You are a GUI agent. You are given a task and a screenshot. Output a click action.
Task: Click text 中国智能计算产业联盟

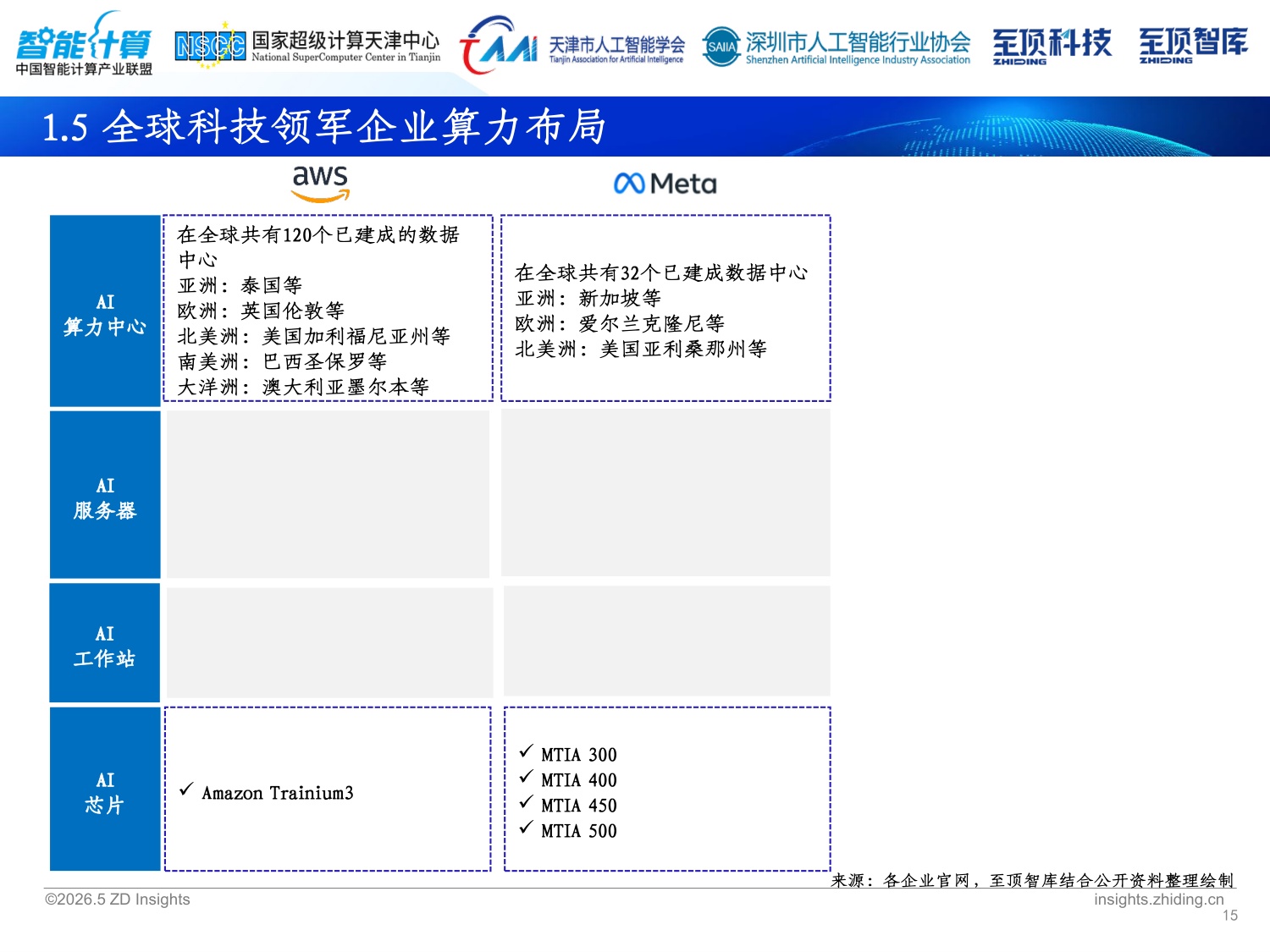[x=84, y=69]
